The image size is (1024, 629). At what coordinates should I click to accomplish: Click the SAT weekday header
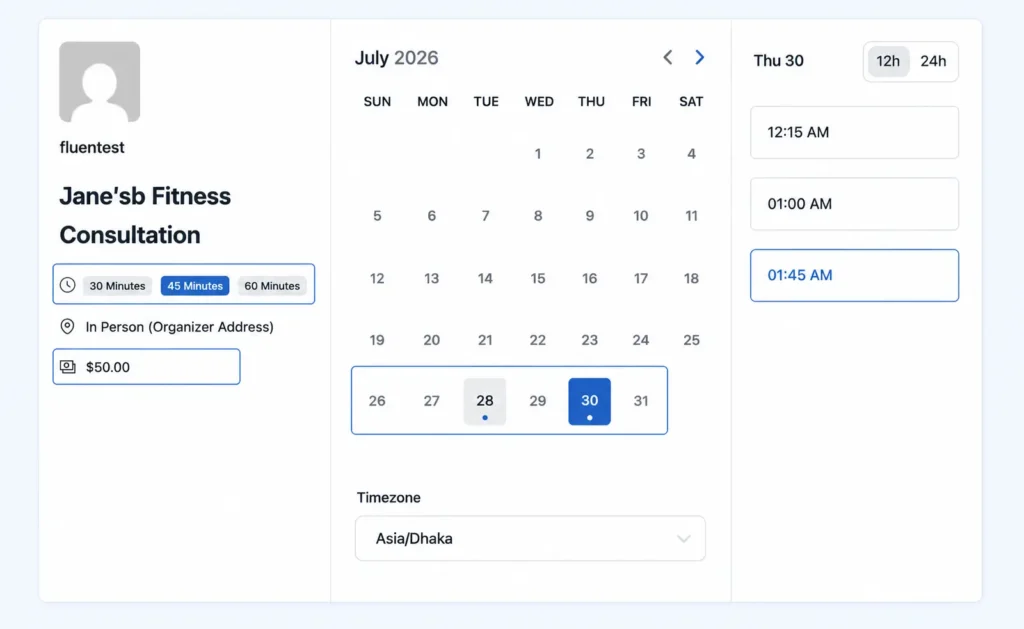pos(691,102)
